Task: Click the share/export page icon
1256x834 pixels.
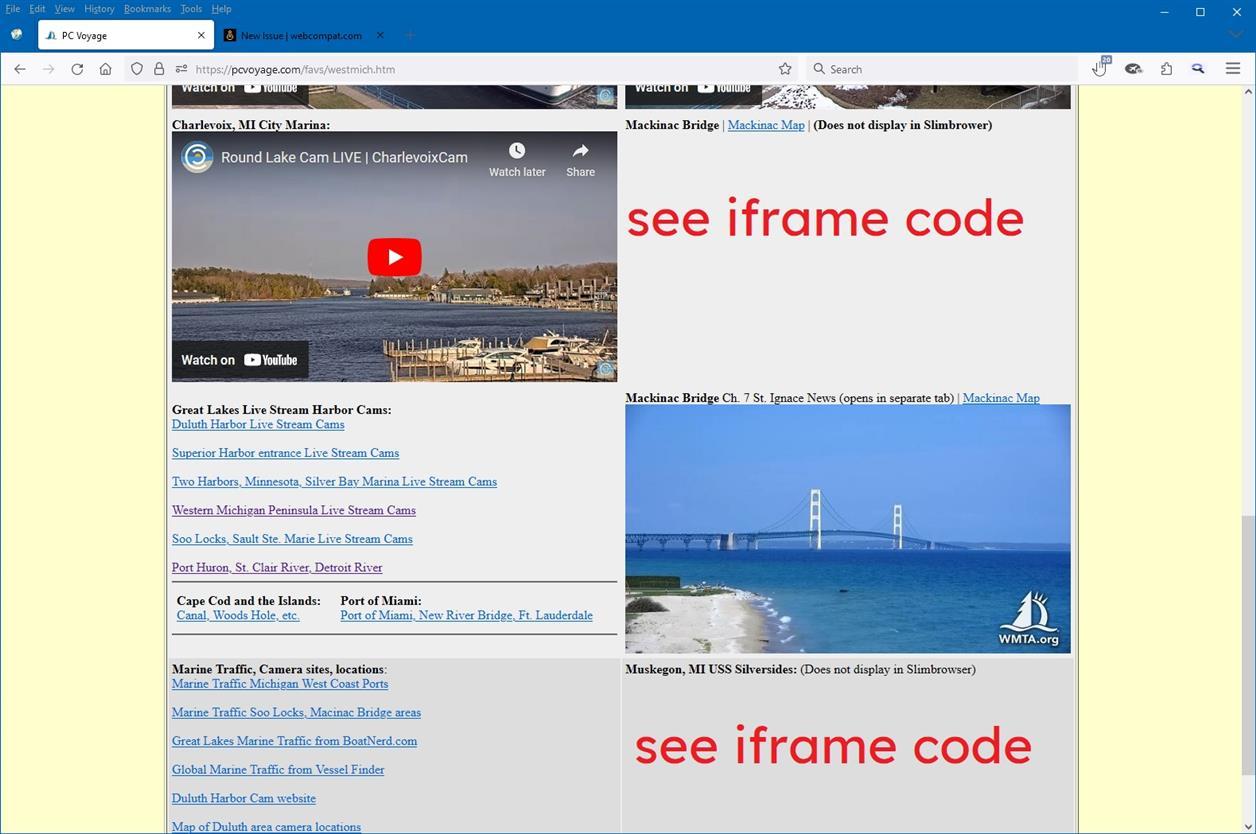Action: 1166,68
